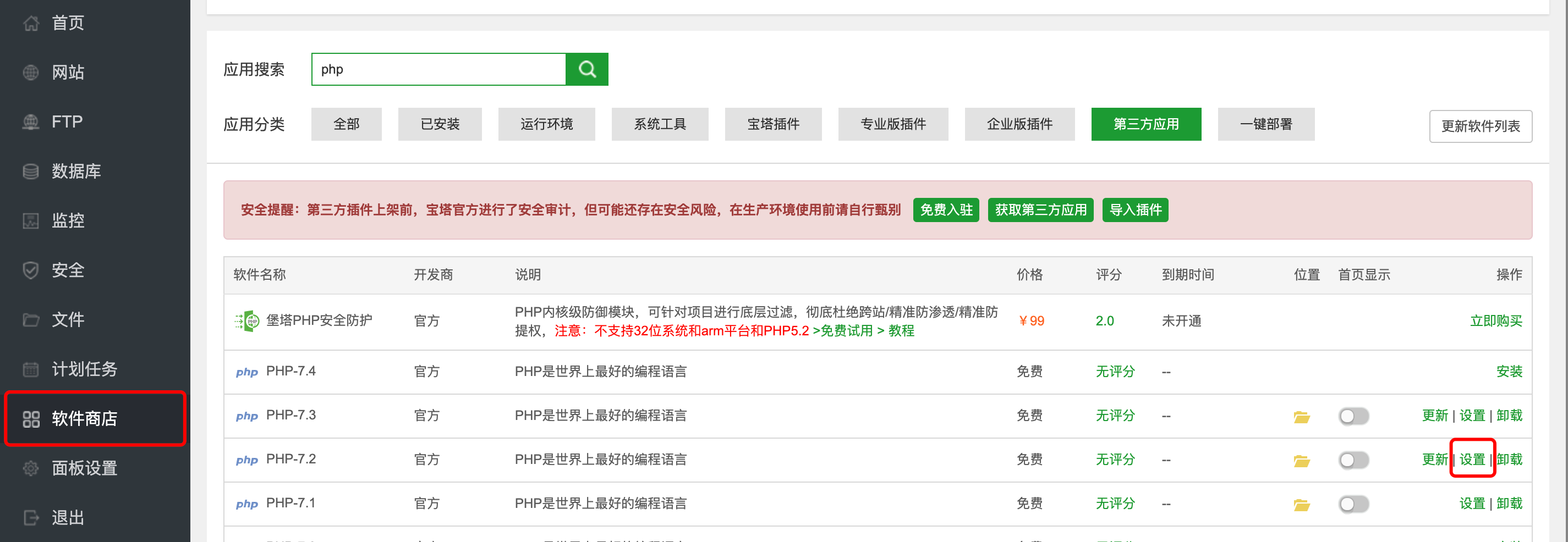Screen dimensions: 1568x542
Task: Click the calendar icon beside 计划任务
Action: 31,369
